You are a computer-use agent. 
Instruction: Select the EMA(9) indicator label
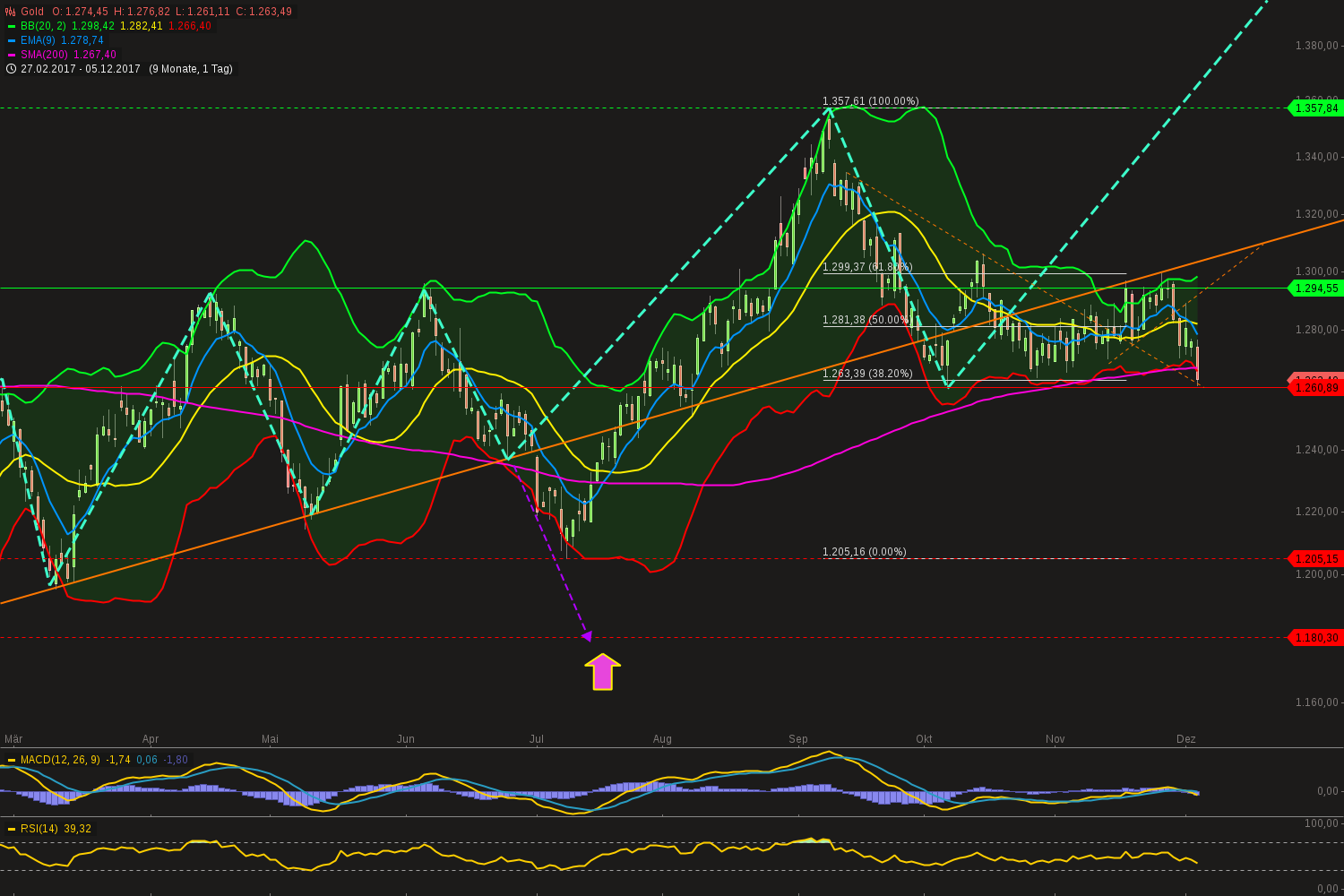tap(39, 40)
